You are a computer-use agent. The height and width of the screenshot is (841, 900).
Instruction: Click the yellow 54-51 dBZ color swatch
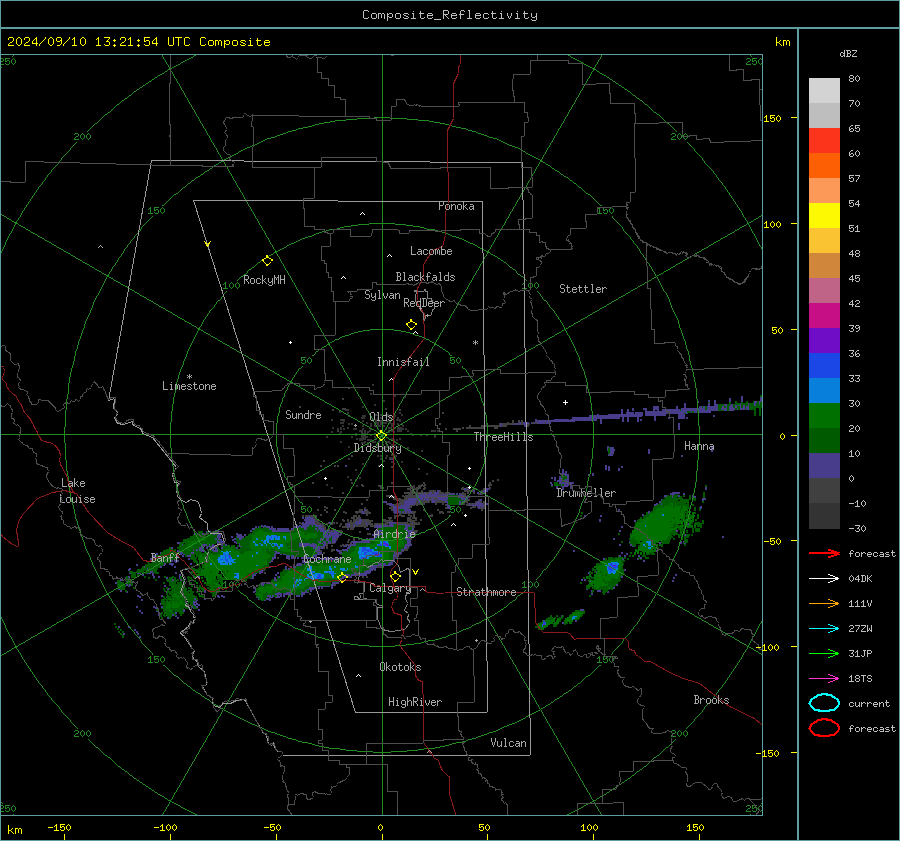click(824, 216)
